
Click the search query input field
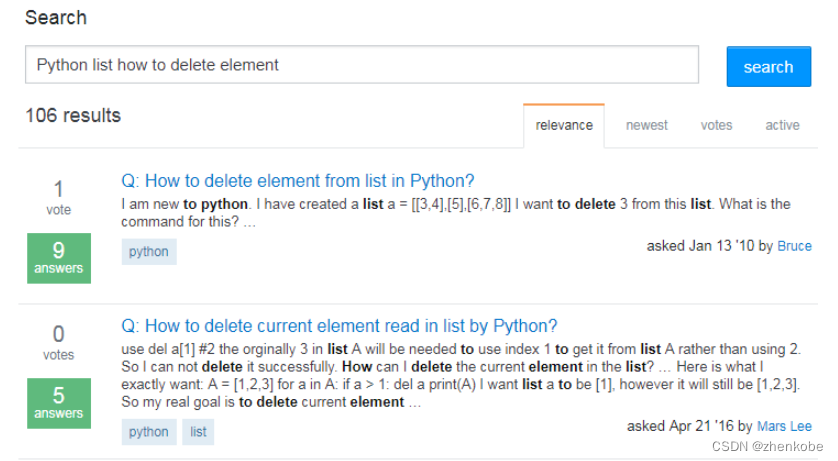(361, 65)
